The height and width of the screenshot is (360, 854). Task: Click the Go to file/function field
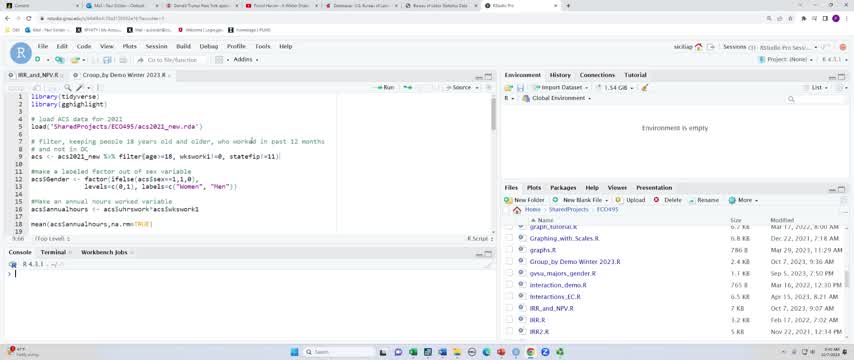[173, 60]
